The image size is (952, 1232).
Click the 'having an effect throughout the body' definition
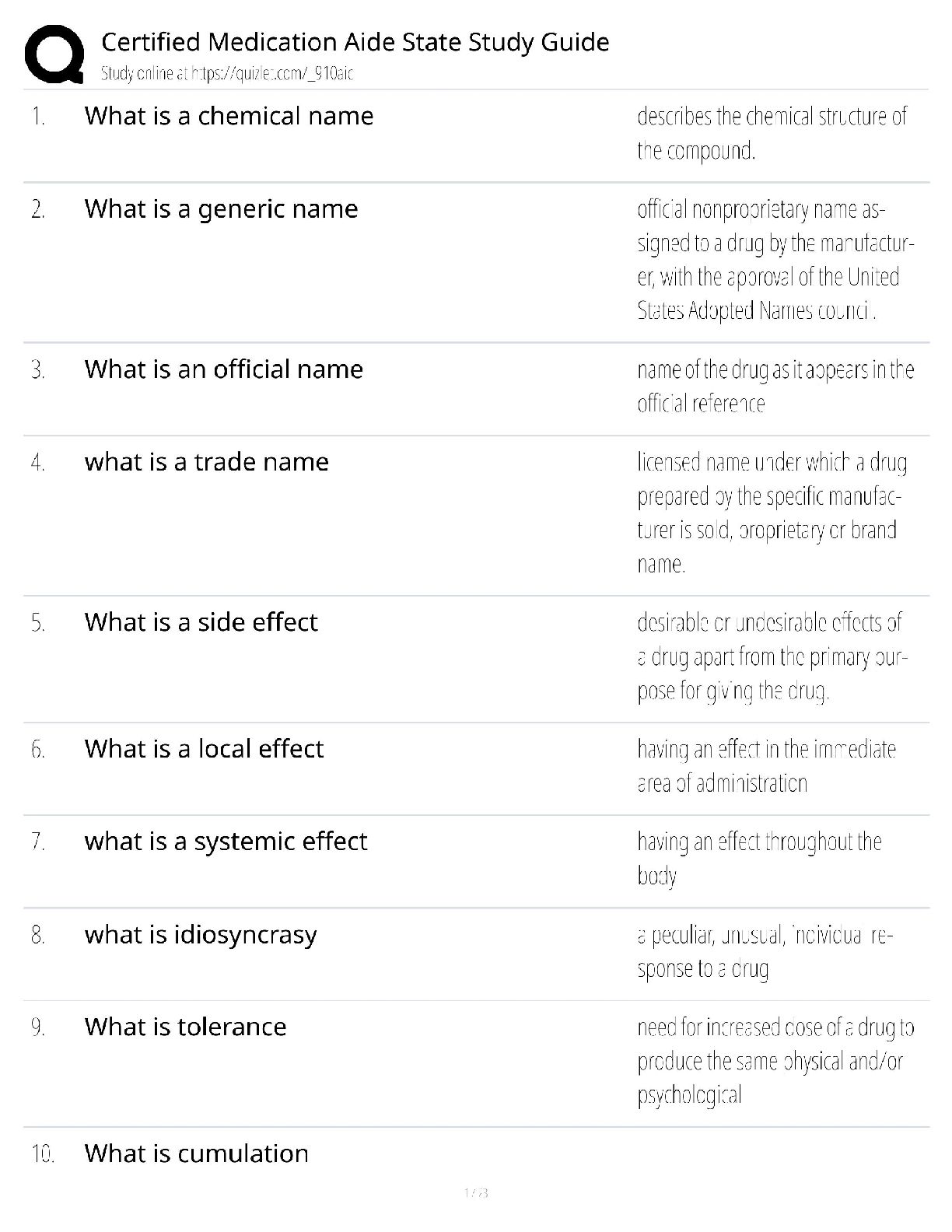coord(759,858)
